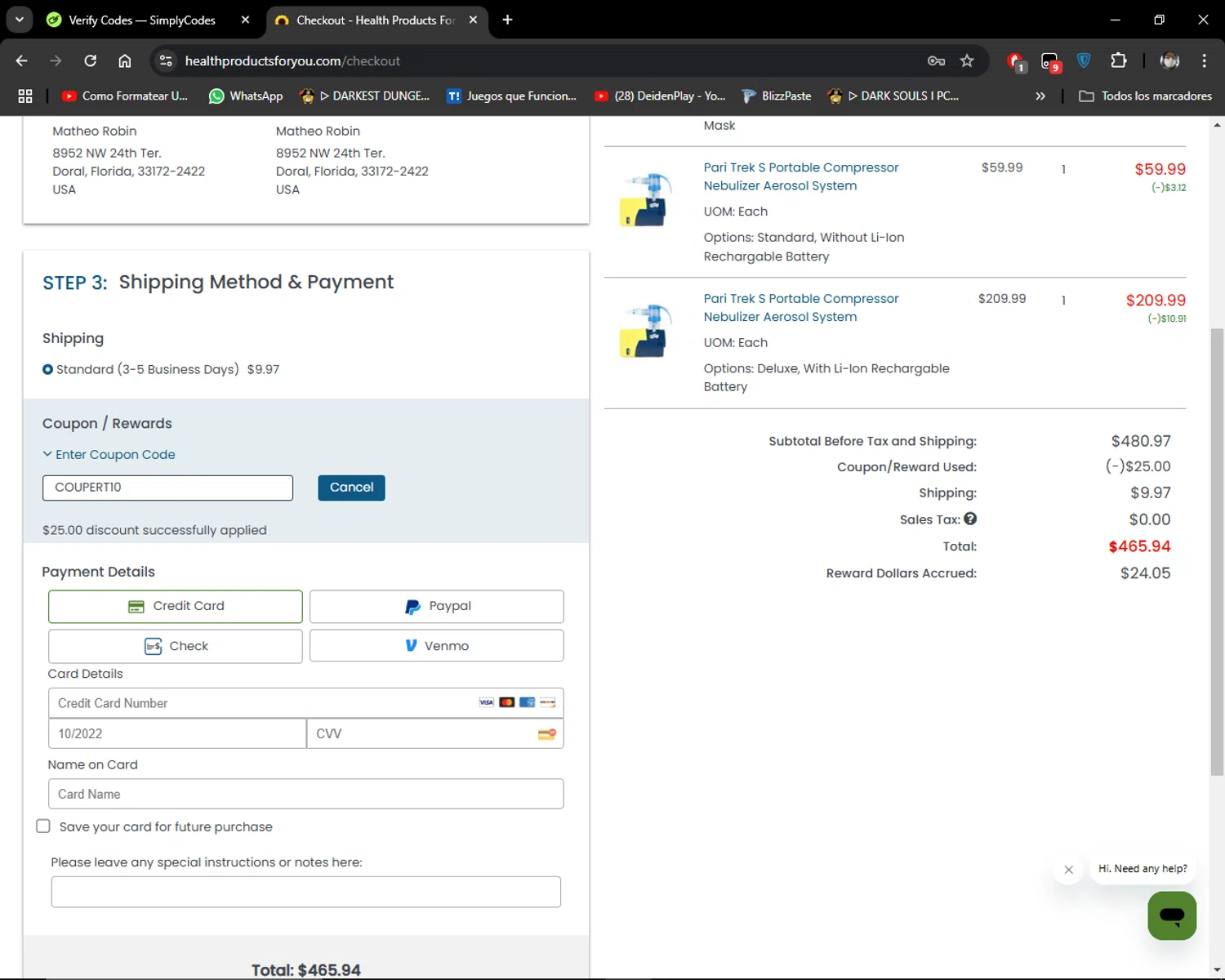Reload the checkout page
The image size is (1225, 980).
(x=91, y=61)
